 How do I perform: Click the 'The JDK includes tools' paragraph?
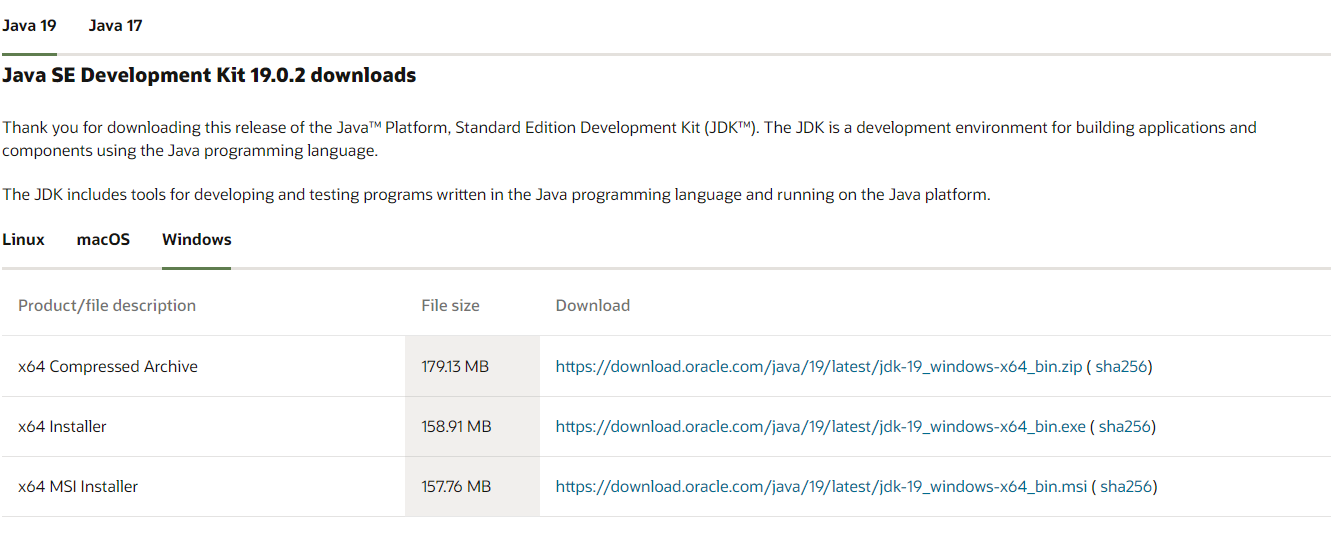[x=496, y=195]
